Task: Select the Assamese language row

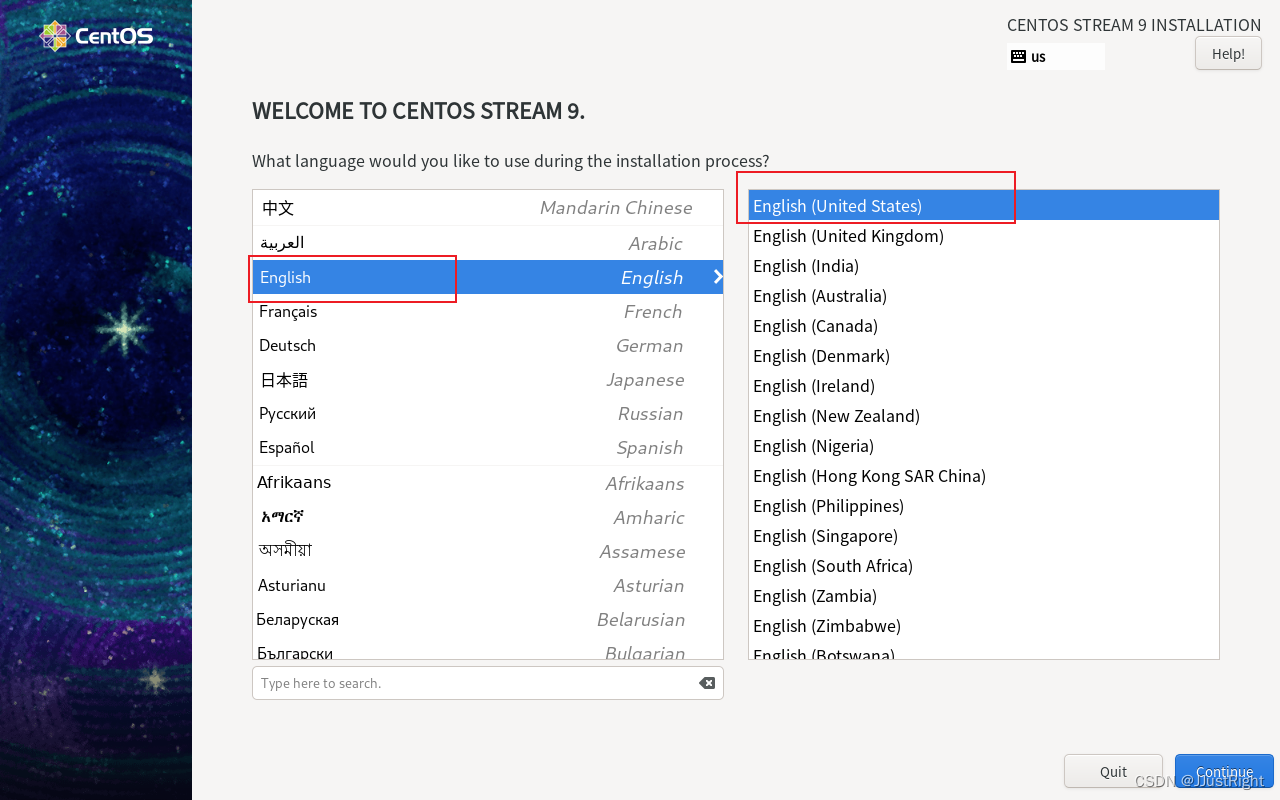Action: (488, 551)
